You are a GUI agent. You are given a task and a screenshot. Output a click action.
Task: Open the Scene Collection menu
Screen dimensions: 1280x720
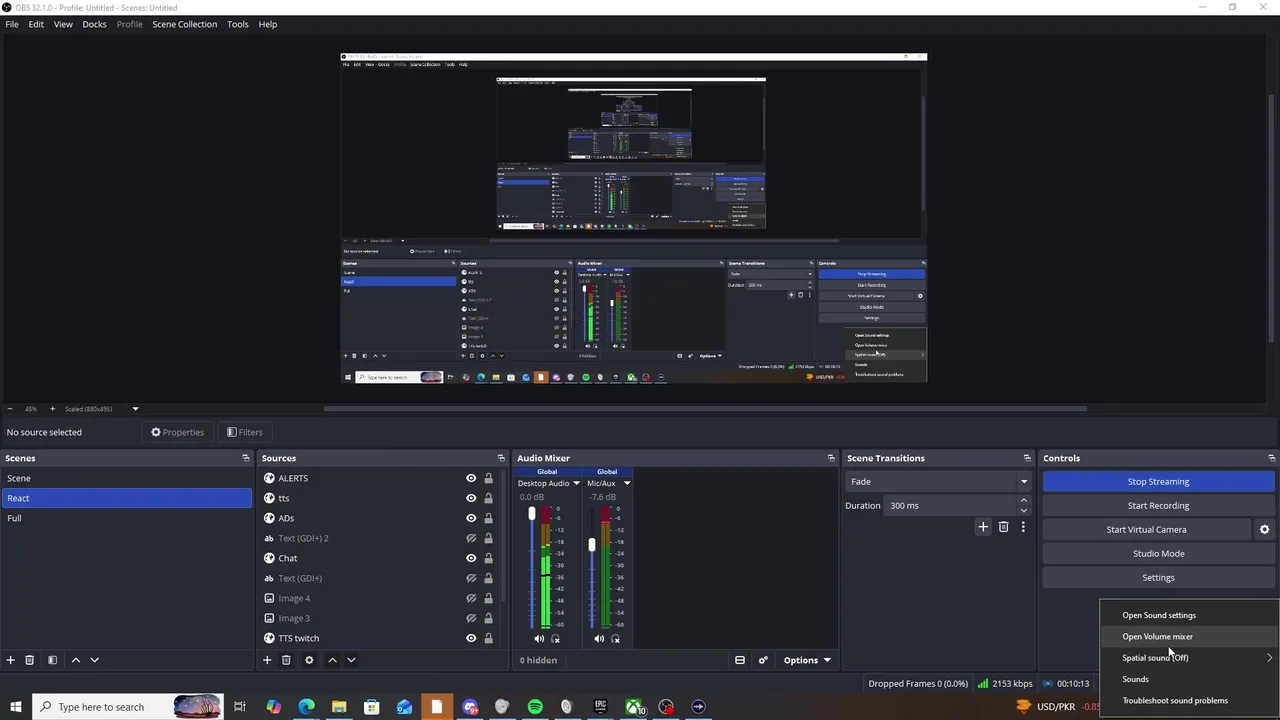point(185,24)
